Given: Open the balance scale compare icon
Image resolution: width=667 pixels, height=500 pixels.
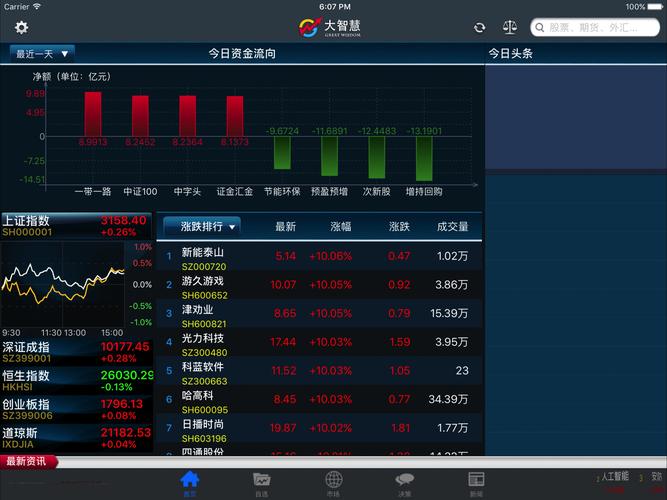Looking at the screenshot, I should coord(510,28).
